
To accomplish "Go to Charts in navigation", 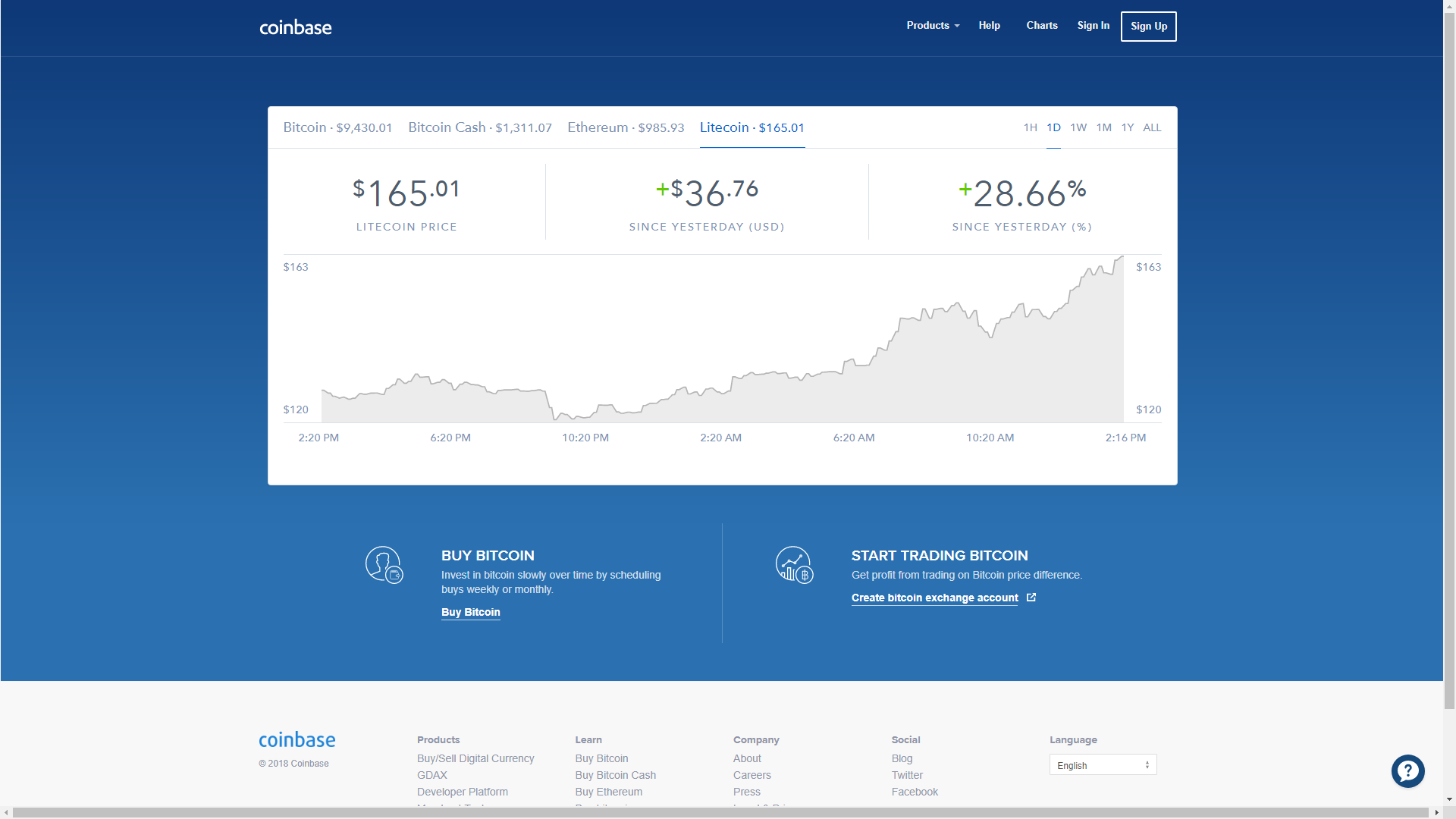I will tap(1041, 26).
